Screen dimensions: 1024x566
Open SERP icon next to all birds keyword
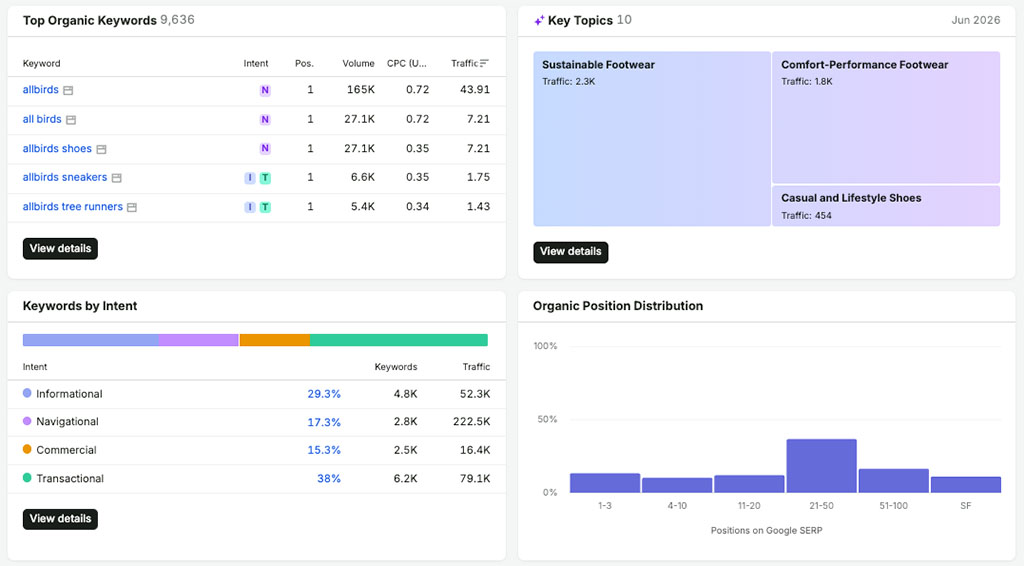coord(71,120)
